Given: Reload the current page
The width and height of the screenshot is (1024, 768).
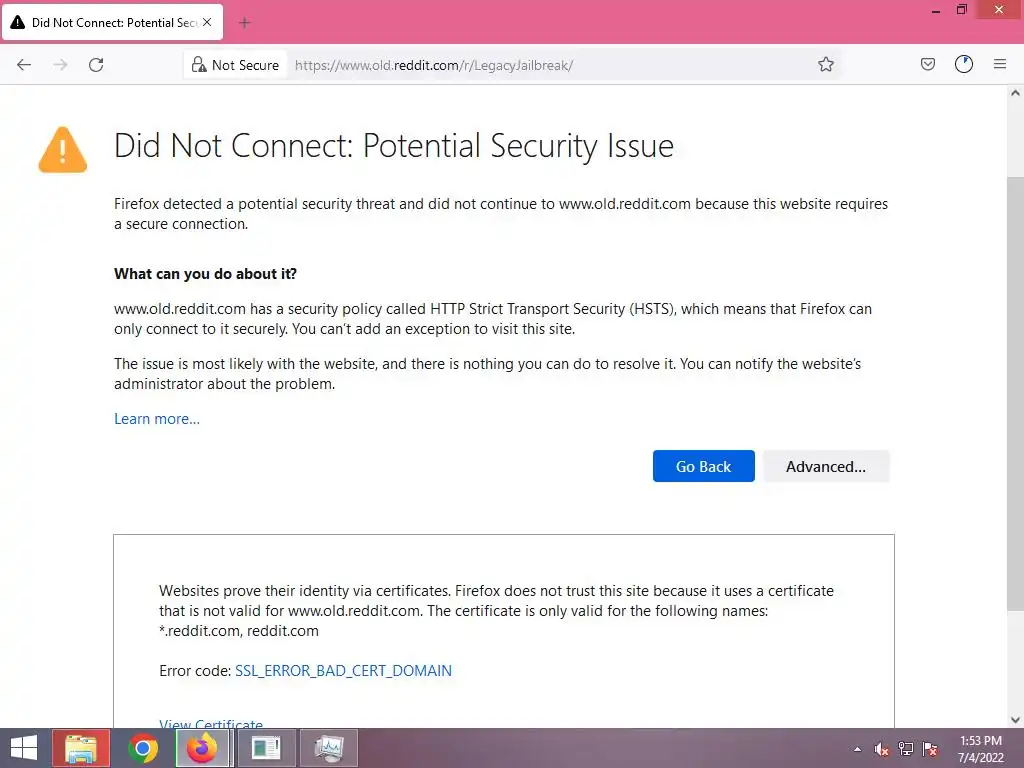Looking at the screenshot, I should (x=96, y=65).
